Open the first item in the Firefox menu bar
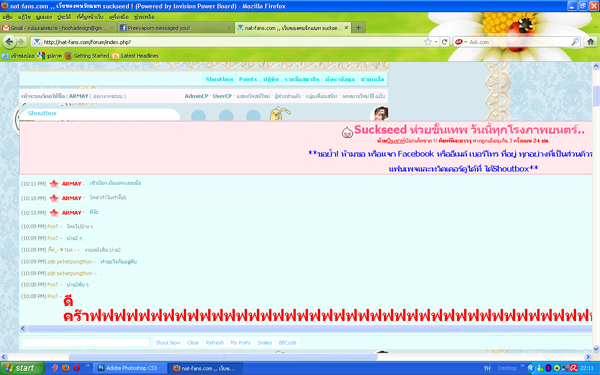The width and height of the screenshot is (600, 375). tap(7, 17)
